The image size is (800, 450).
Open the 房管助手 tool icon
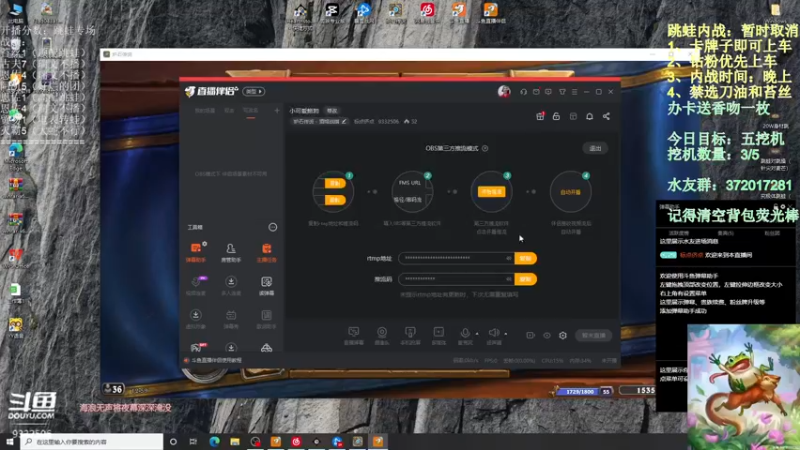pyautogui.click(x=231, y=252)
